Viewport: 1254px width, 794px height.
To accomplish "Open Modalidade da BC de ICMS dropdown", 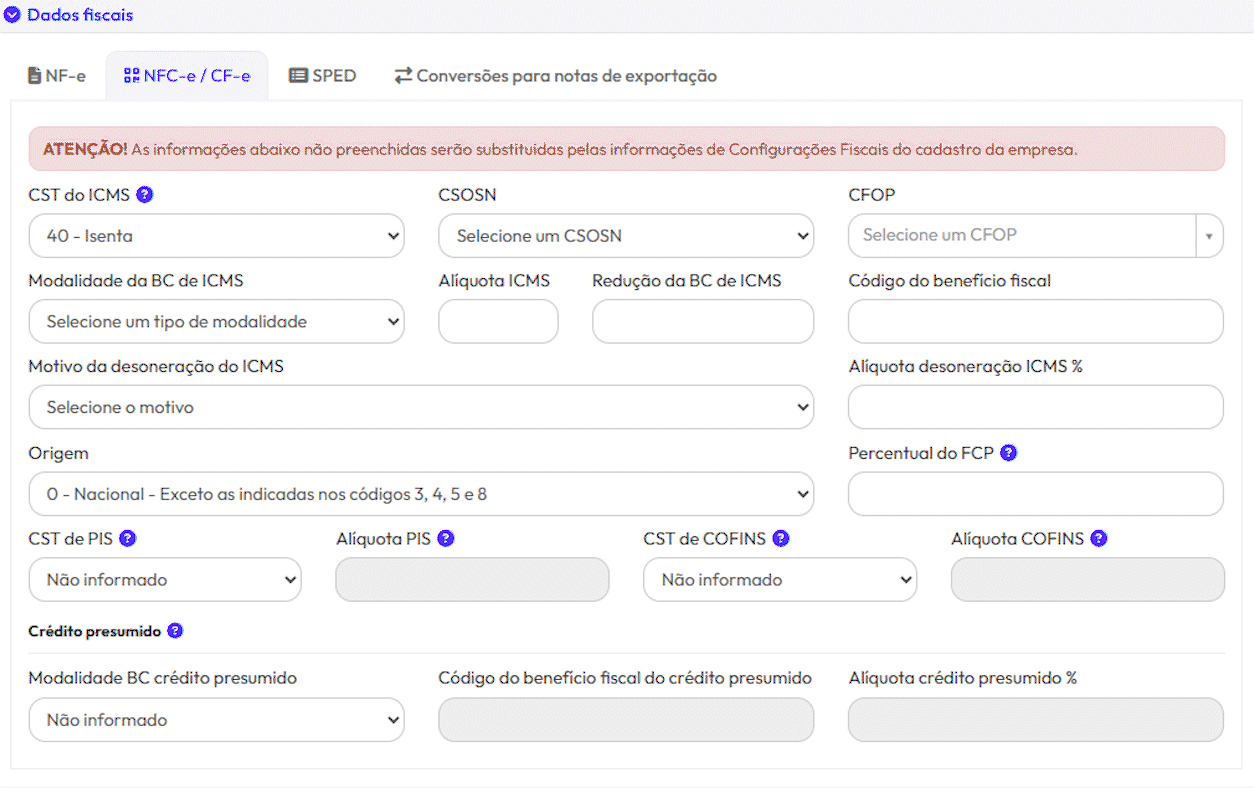I will point(216,322).
